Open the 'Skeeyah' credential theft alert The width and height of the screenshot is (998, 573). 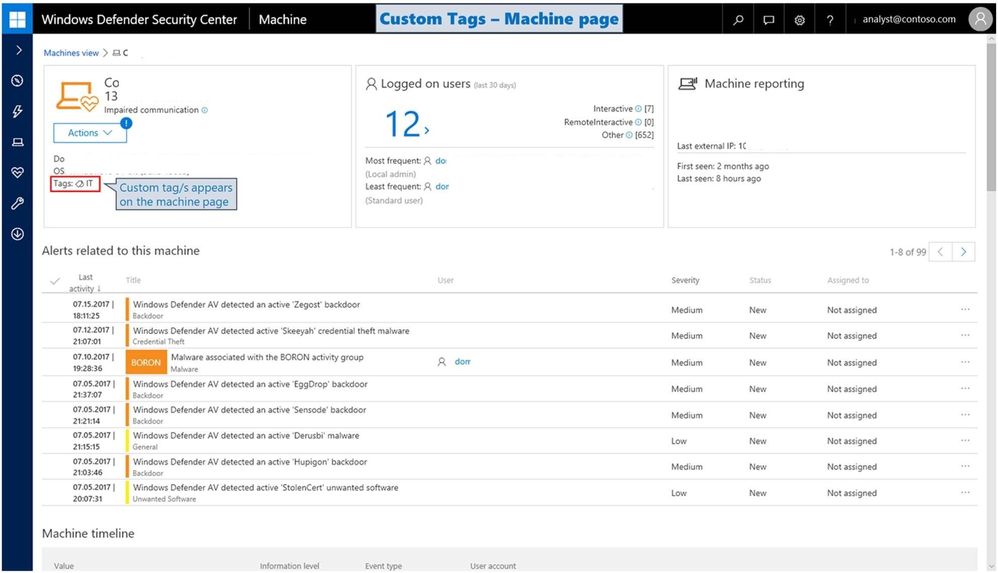271,331
